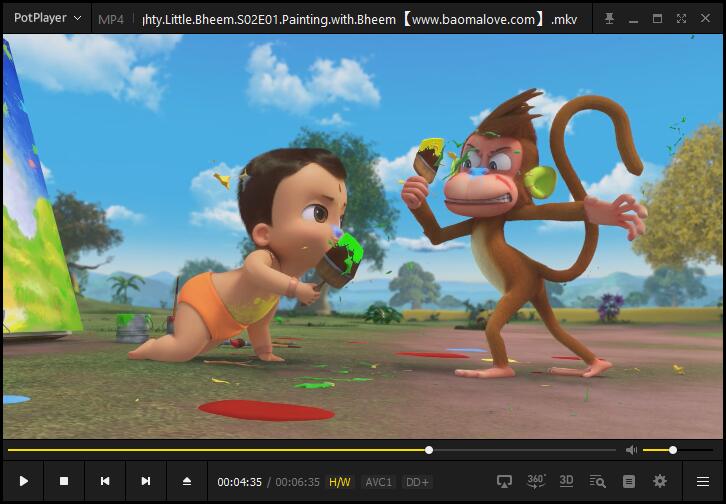Pin the window always on top
726x504 pixels.
pos(609,19)
